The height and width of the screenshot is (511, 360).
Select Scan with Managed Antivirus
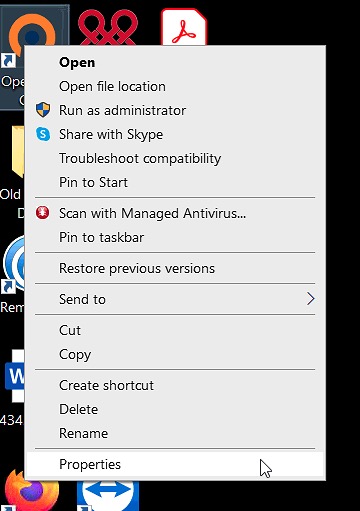[175, 213]
